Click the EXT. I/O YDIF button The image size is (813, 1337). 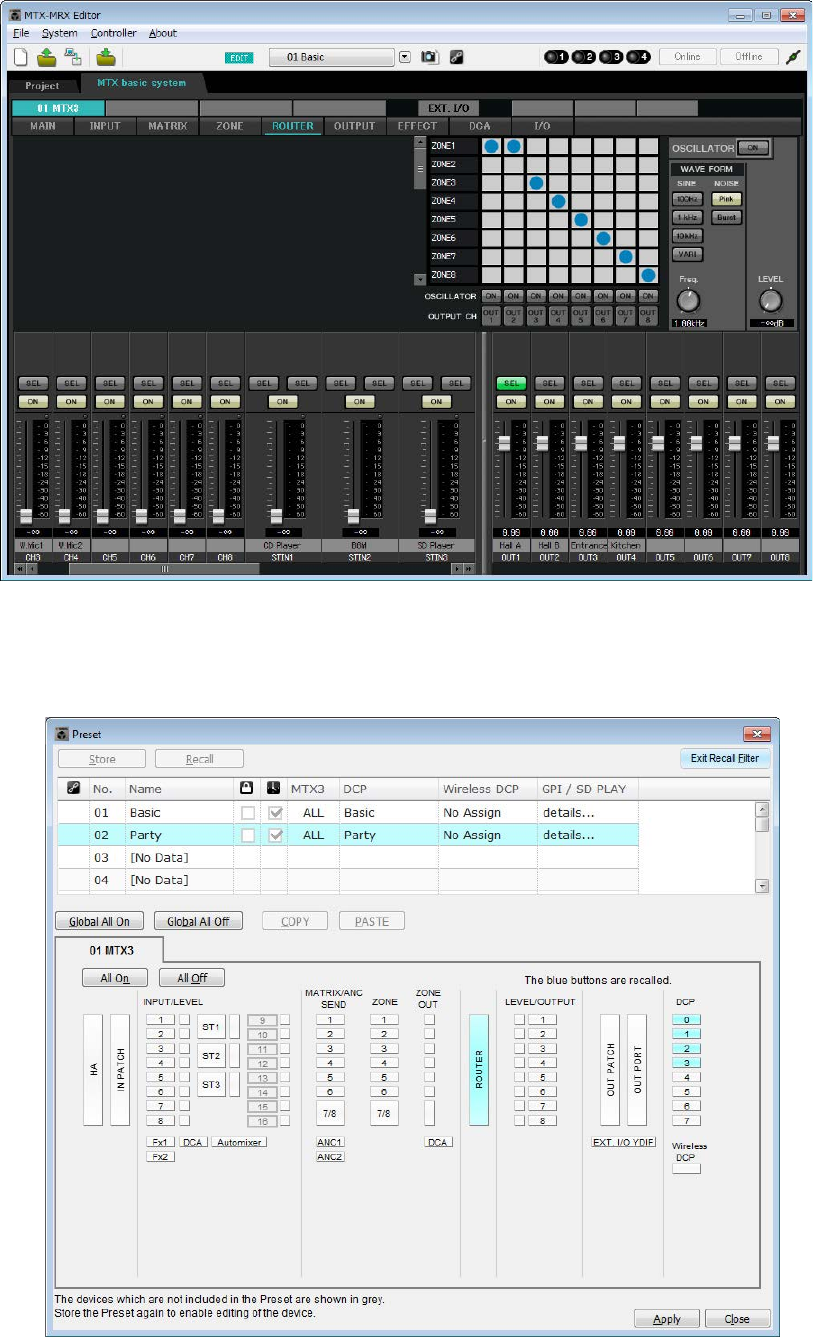point(623,1142)
